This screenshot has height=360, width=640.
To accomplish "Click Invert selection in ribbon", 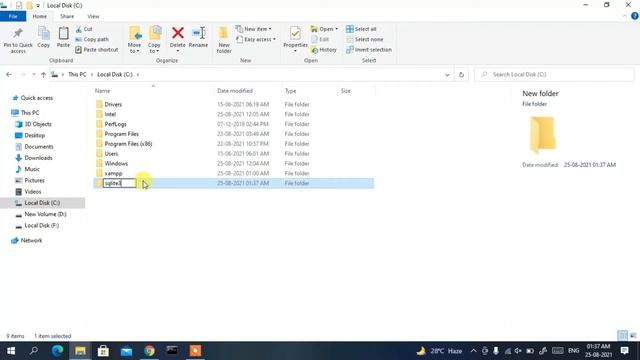I will tap(369, 50).
